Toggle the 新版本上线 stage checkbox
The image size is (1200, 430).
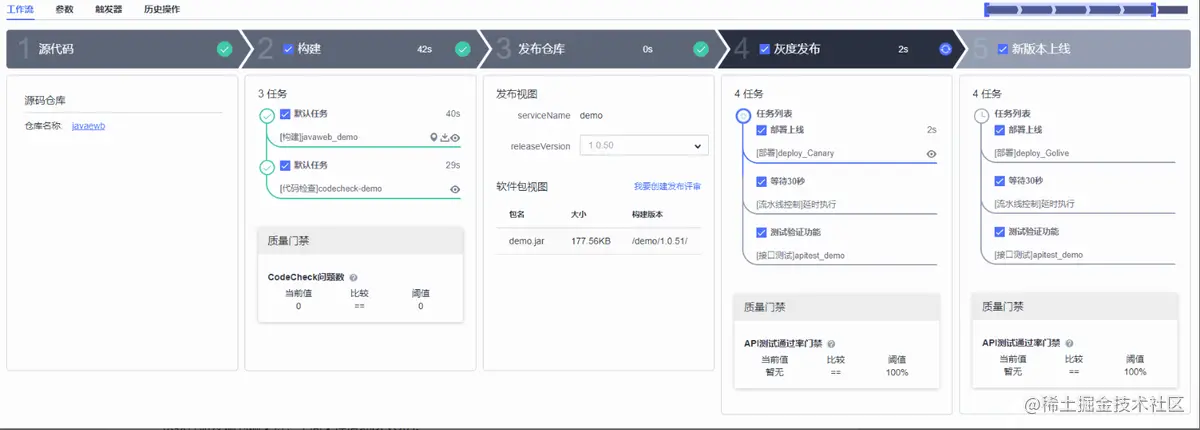coord(1003,48)
